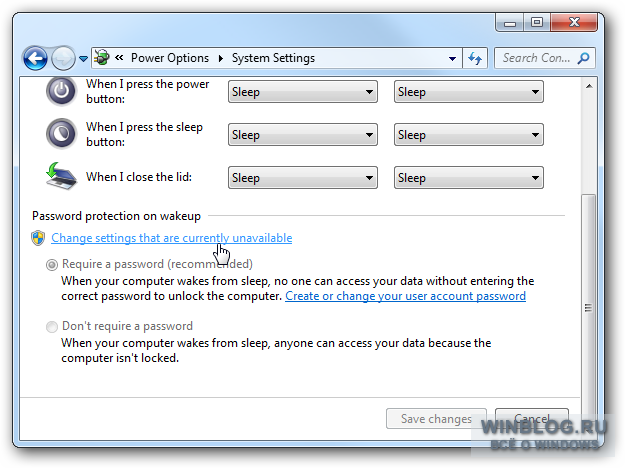Show hidden breadcrumb levels via double chevron
Screen dimensions: 625x468
click(119, 58)
